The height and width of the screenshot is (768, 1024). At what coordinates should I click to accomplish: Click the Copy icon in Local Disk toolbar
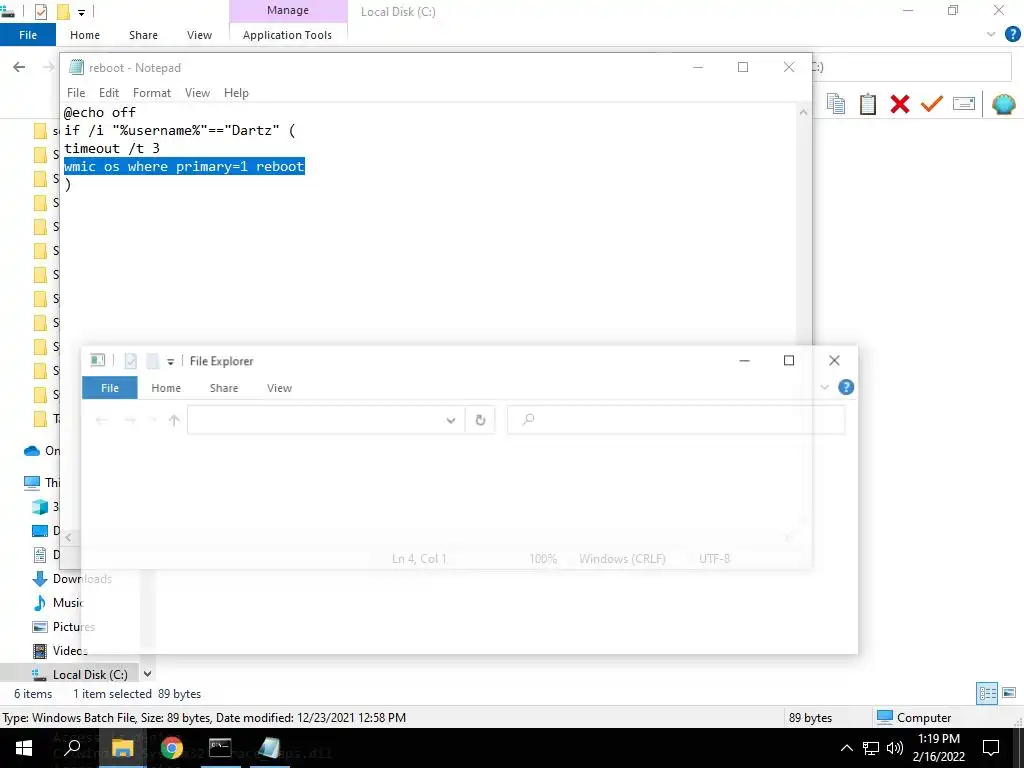coord(836,104)
